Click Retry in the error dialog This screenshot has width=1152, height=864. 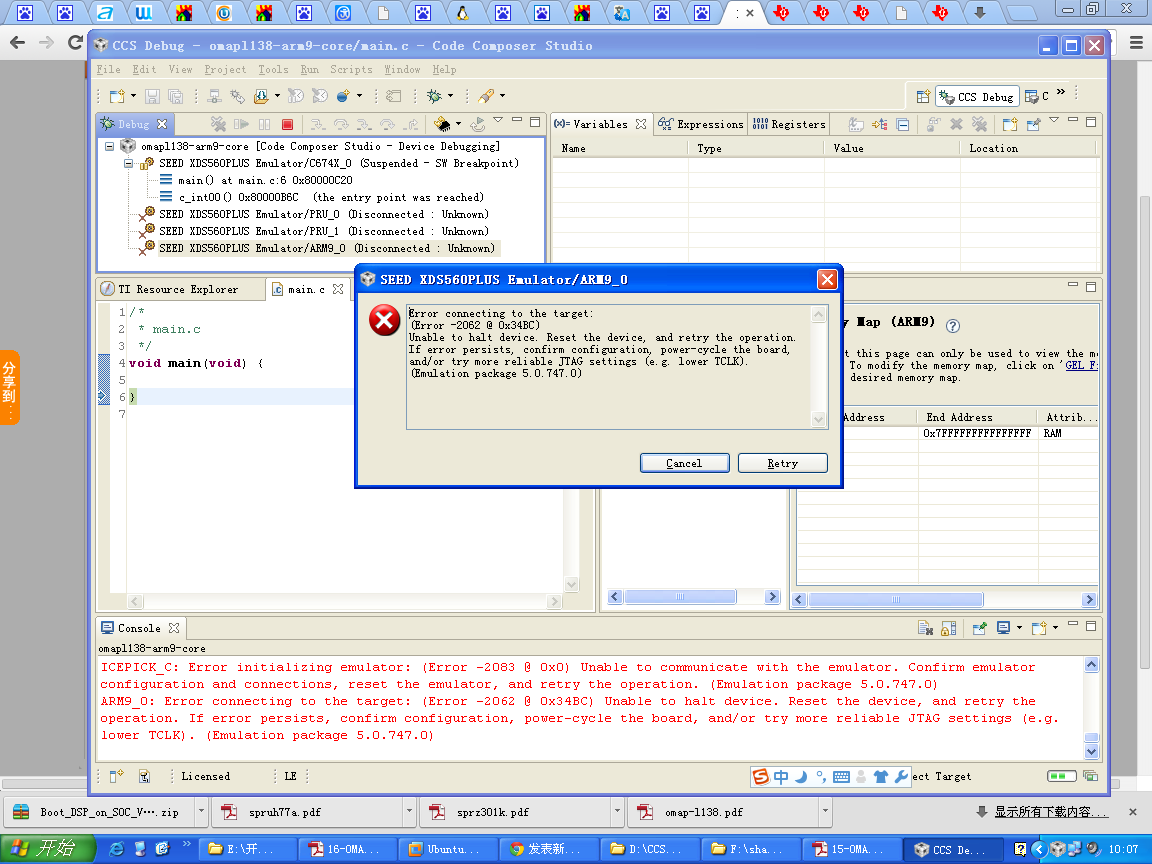tap(782, 463)
